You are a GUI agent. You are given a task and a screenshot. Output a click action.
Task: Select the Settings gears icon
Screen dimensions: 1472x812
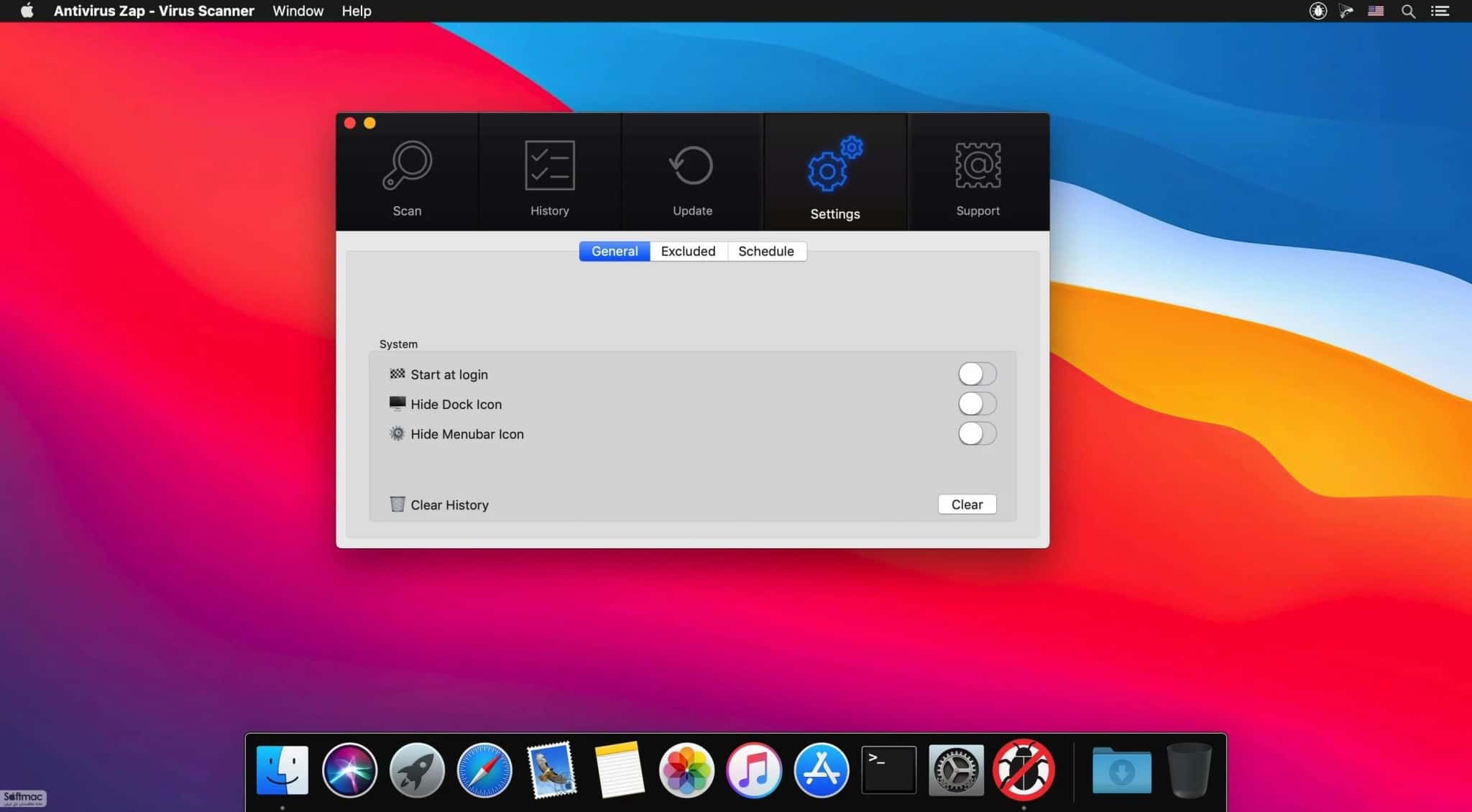coord(834,164)
